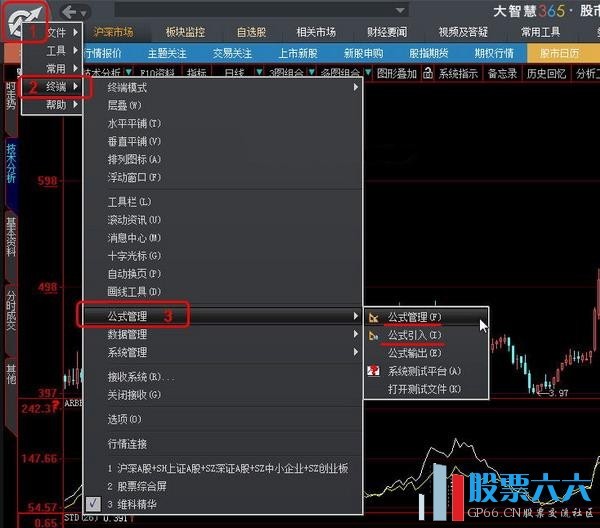
Task: Open the 多图组合 dropdown arrow
Action: (368, 72)
